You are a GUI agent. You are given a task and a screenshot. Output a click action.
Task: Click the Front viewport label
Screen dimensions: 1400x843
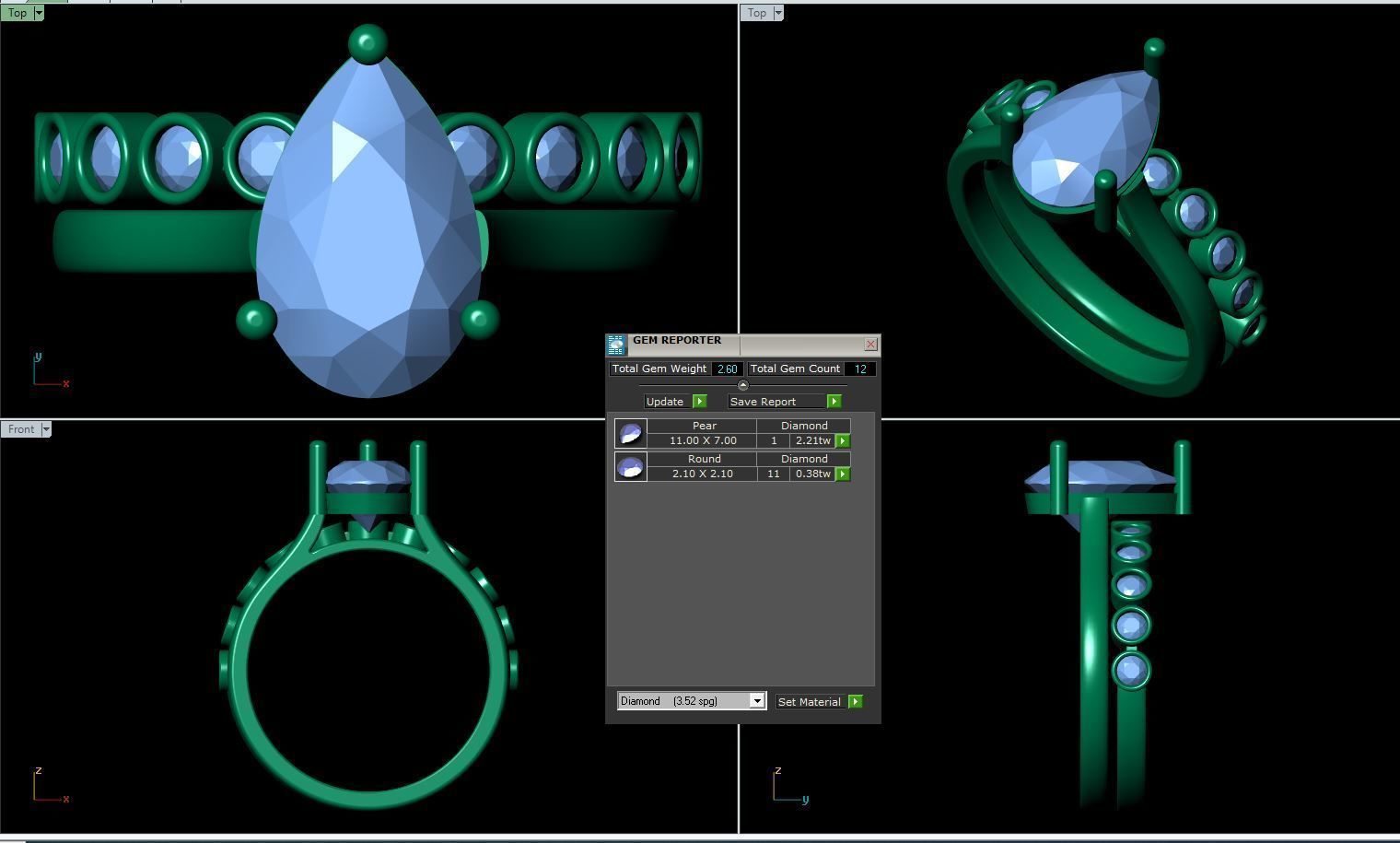[x=21, y=429]
